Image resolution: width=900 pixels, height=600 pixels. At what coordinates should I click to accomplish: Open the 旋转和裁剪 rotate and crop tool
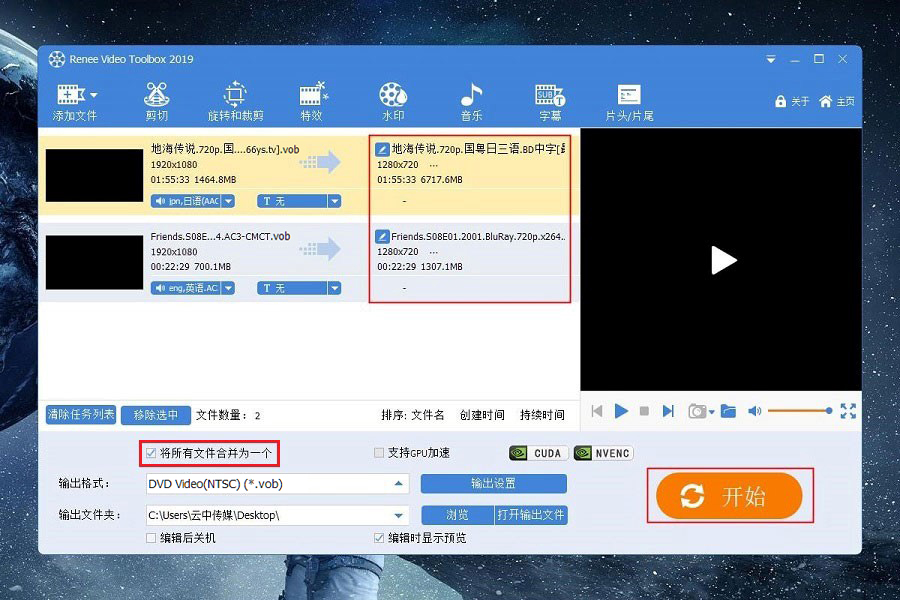pyautogui.click(x=235, y=102)
